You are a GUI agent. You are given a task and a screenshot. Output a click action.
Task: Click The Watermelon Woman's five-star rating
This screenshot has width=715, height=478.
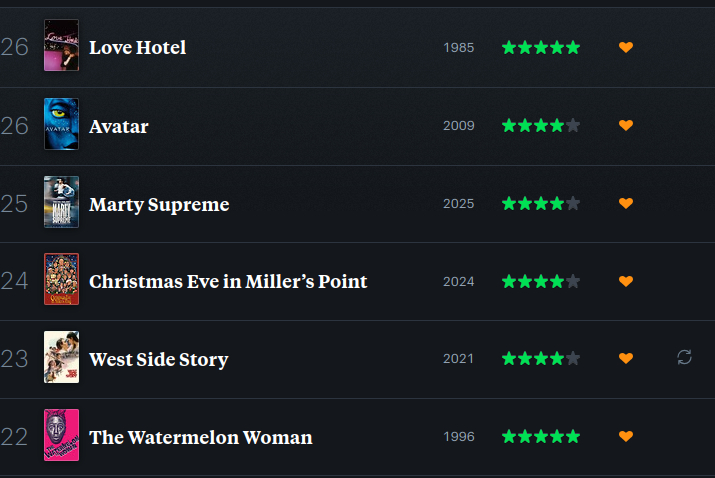[540, 436]
